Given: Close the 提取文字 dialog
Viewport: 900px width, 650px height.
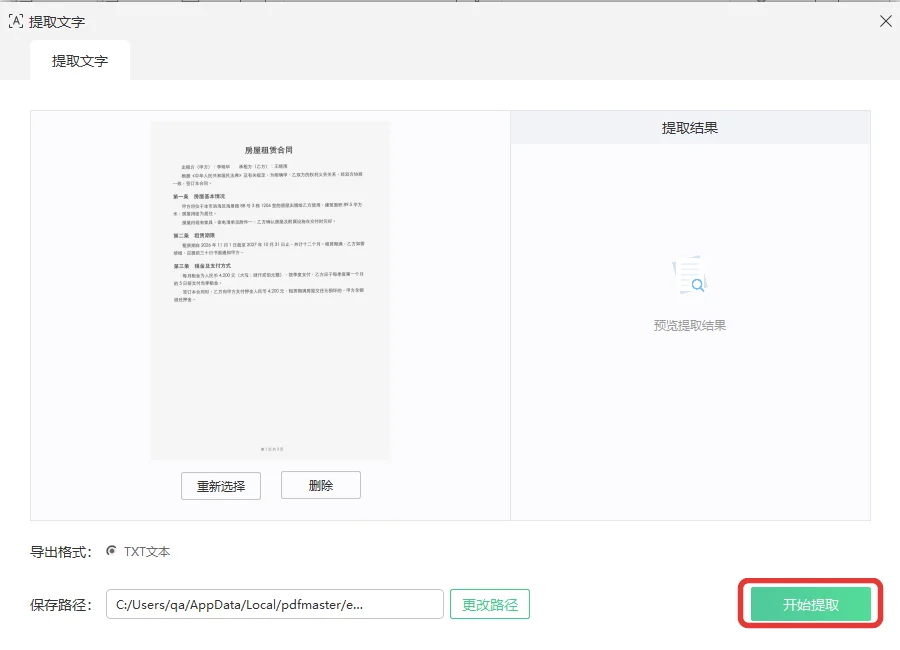Looking at the screenshot, I should [x=886, y=21].
